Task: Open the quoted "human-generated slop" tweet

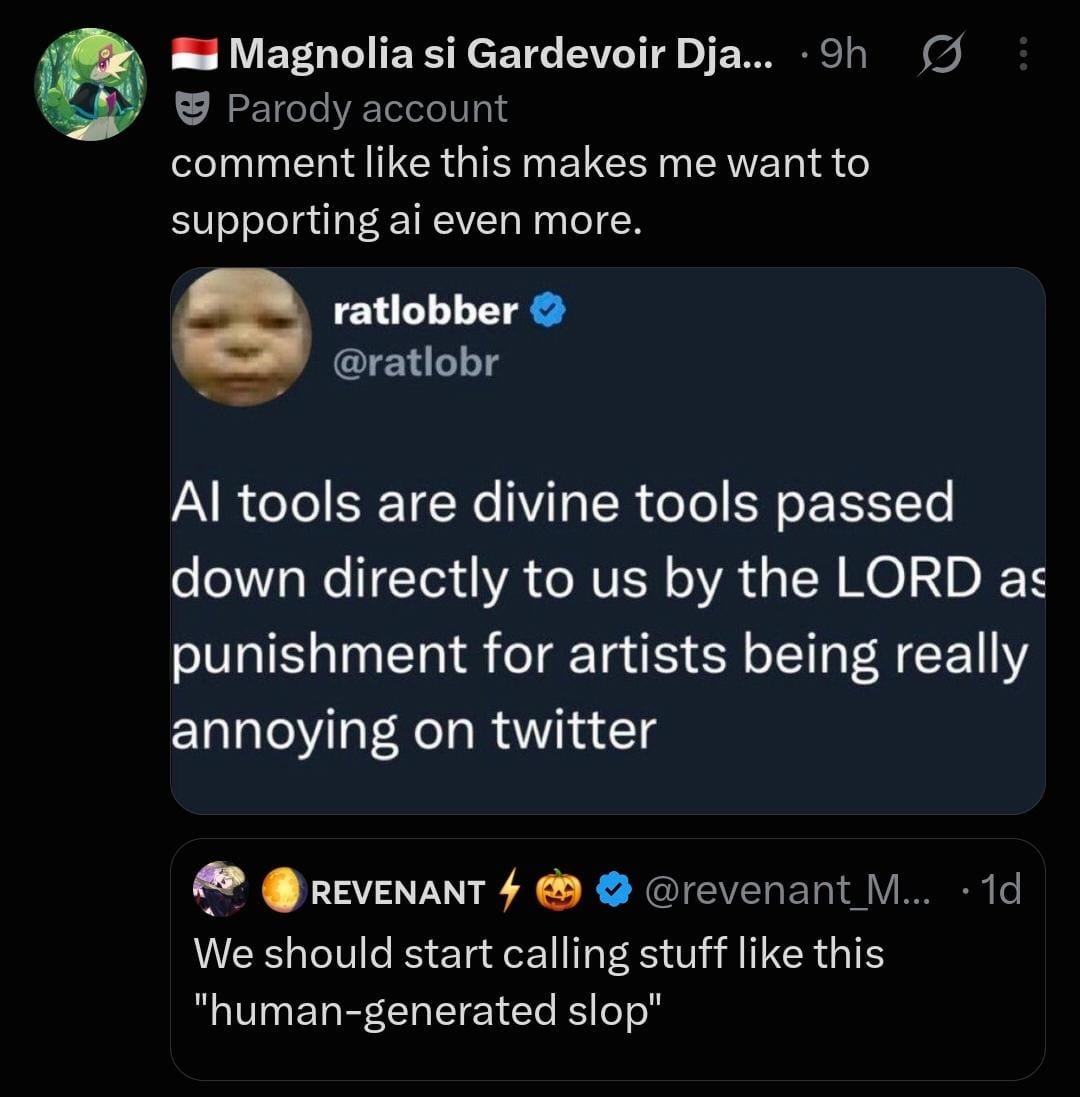Action: (x=608, y=958)
